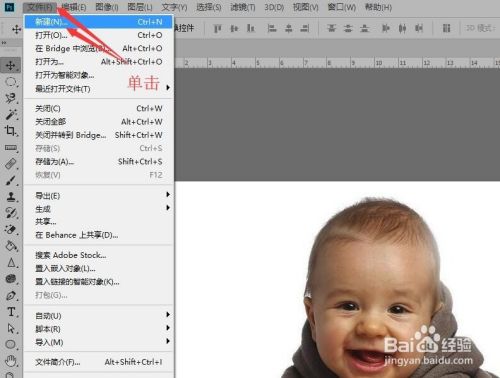Pick the Brush tool

[x=11, y=180]
